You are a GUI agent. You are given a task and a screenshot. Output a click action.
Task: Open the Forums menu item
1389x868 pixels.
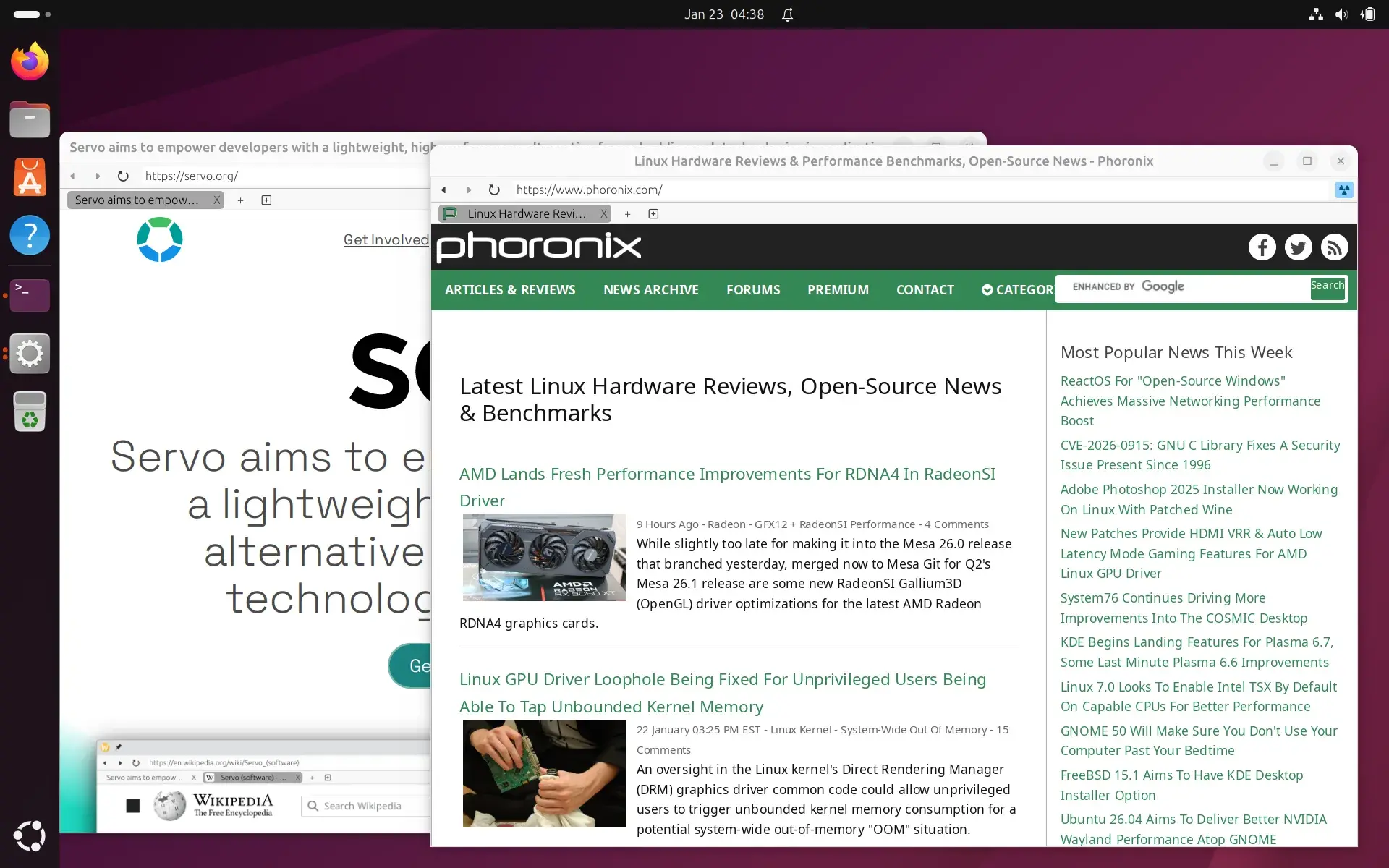click(x=752, y=290)
